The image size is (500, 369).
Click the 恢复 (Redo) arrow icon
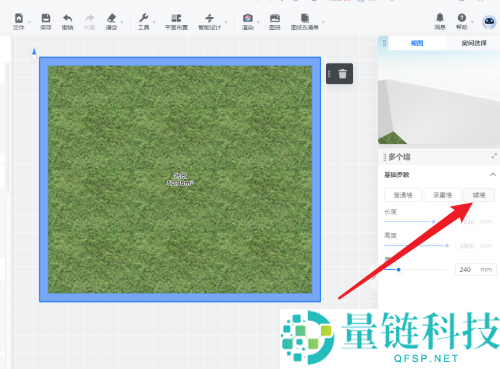point(89,18)
